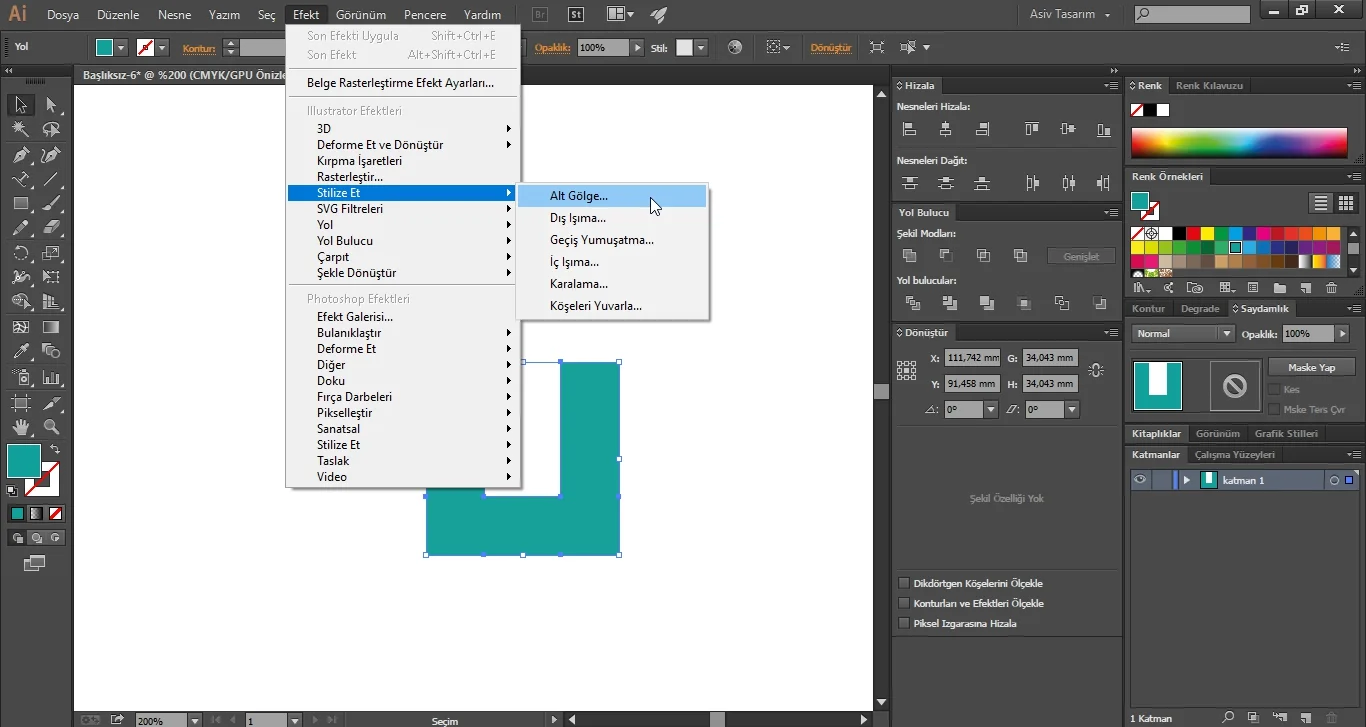Click horizontal align left icon
Viewport: 1366px width, 727px height.
909,129
